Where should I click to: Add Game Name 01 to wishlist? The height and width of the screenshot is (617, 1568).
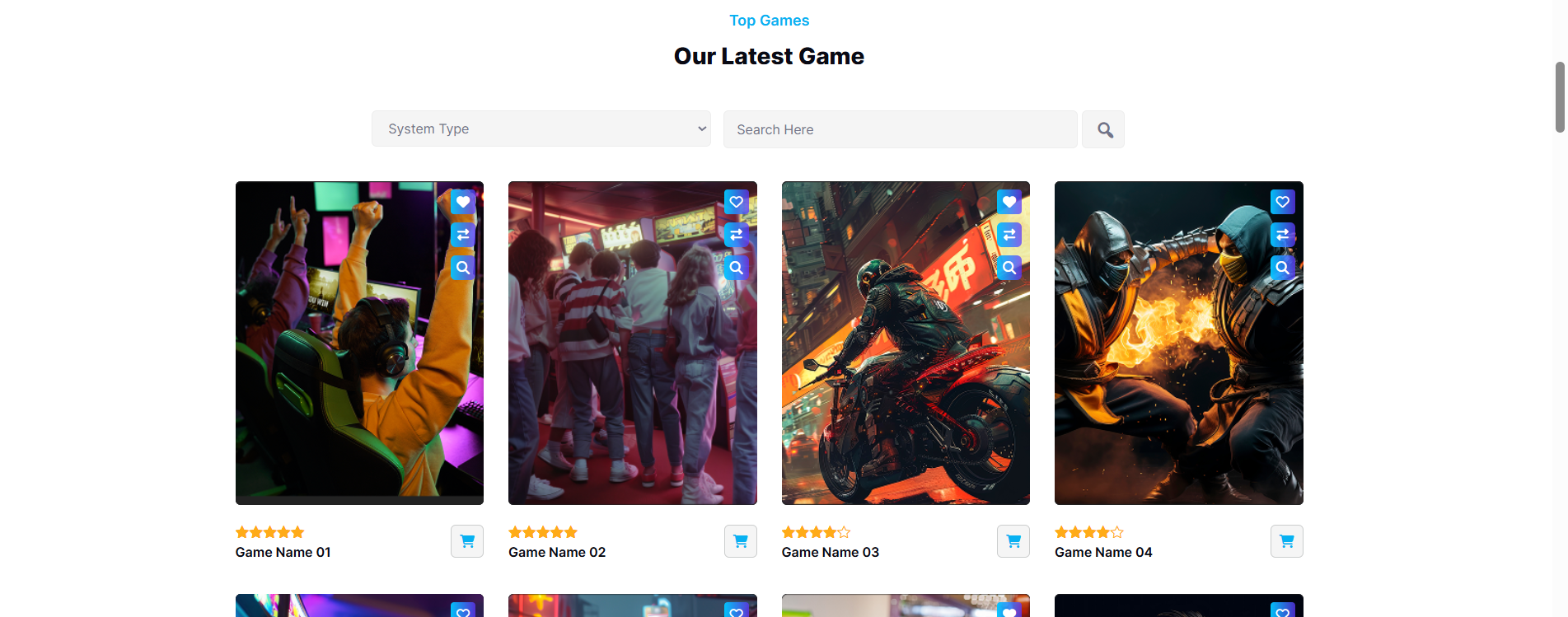[x=463, y=202]
